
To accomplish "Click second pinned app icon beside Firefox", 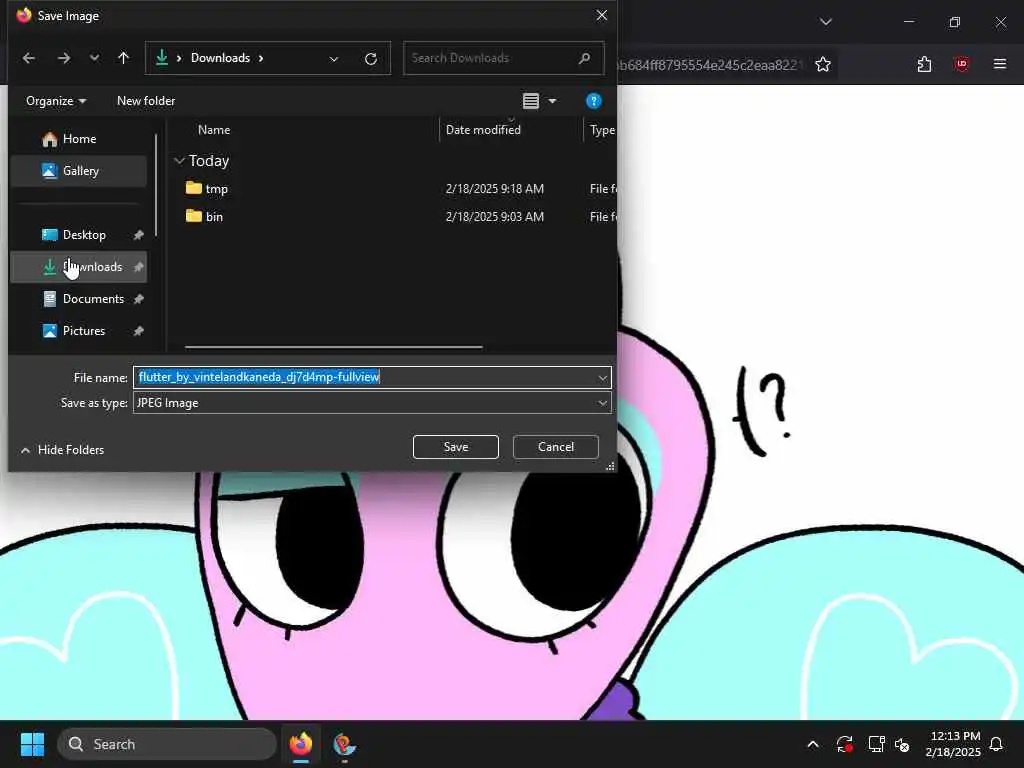I will click(x=344, y=744).
